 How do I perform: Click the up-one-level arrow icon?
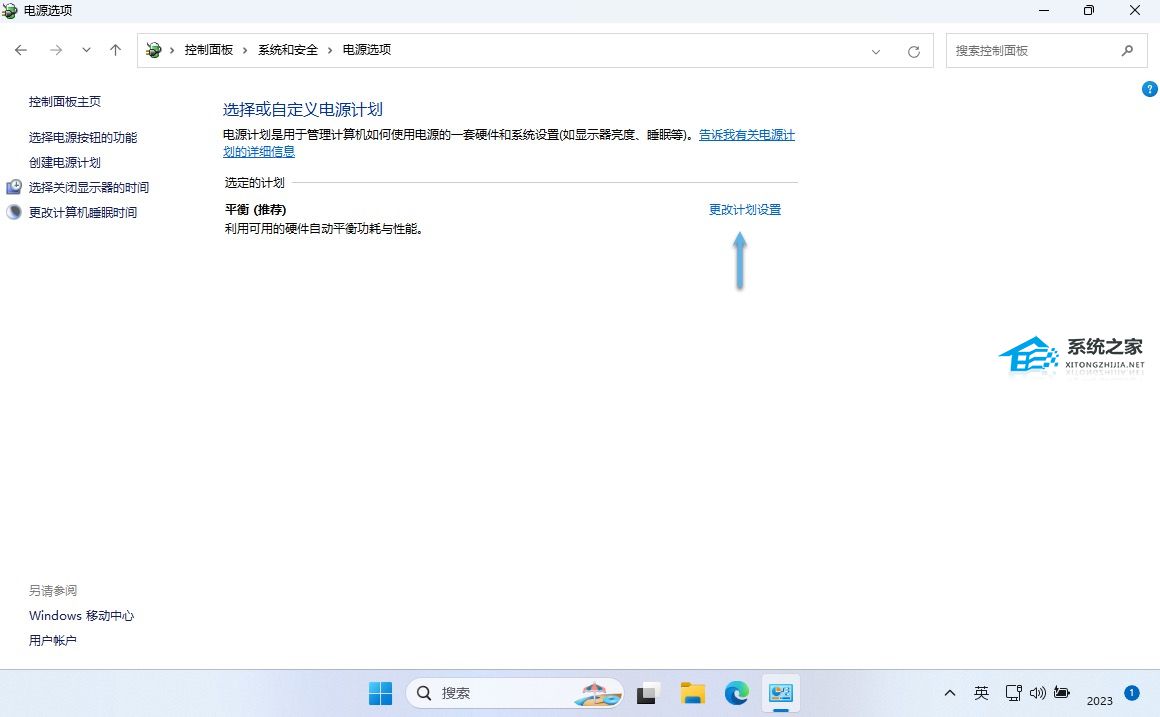click(x=115, y=50)
